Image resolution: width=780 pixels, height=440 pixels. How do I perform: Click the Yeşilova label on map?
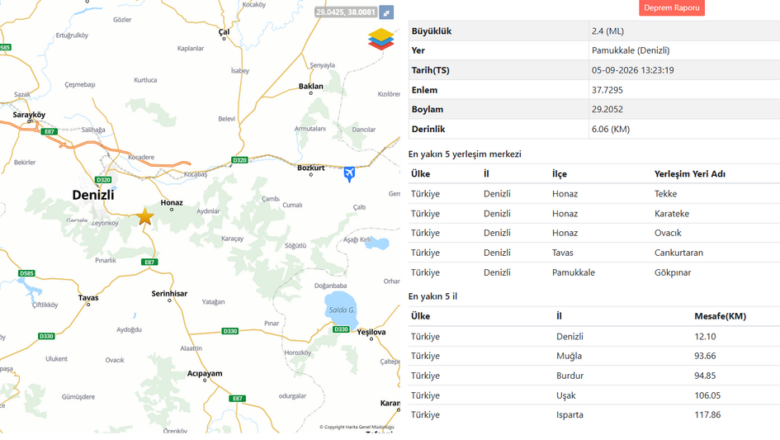371,332
